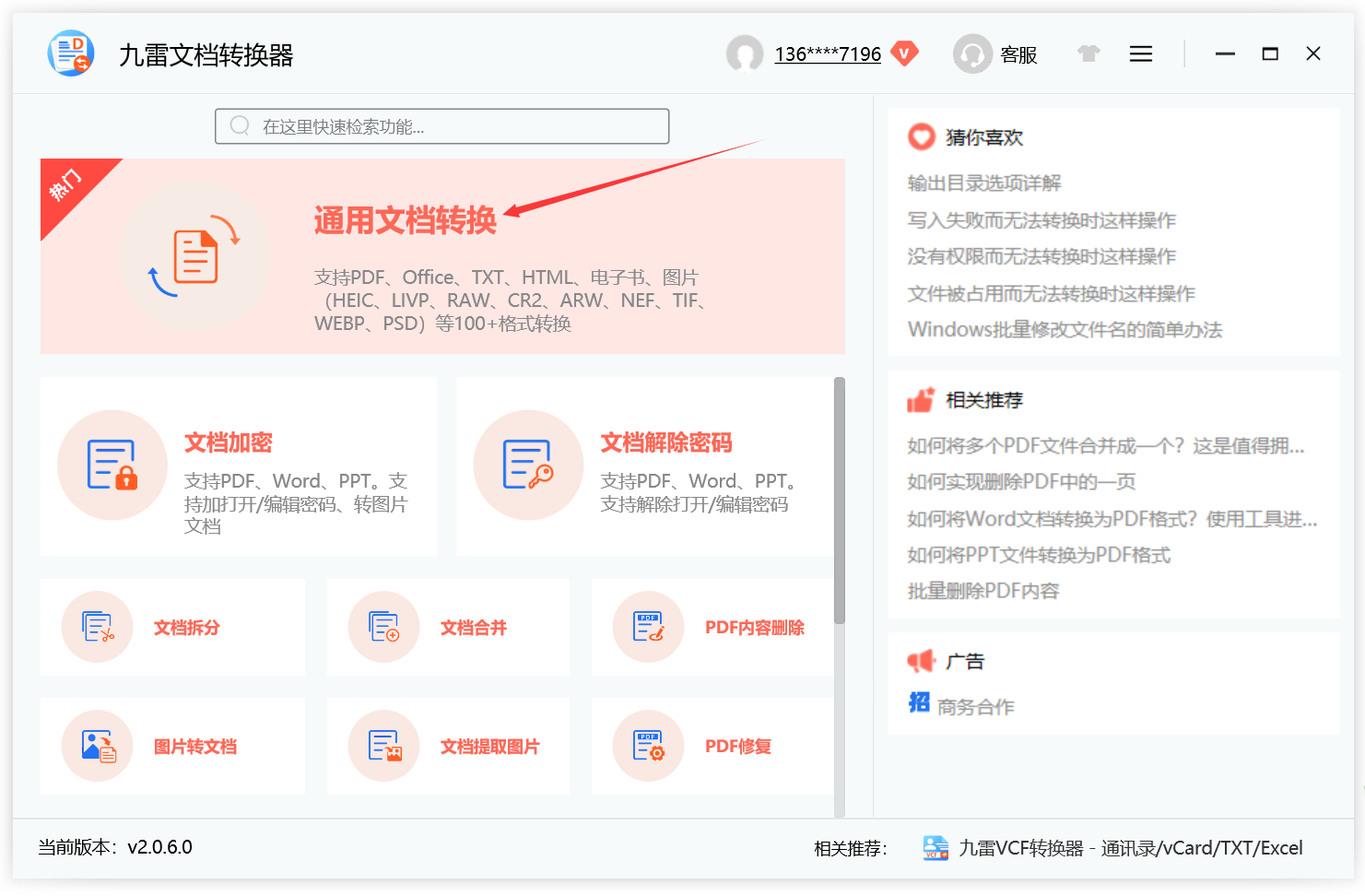
Task: Click the 猜你喜欢 heart icon
Action: pos(921,137)
